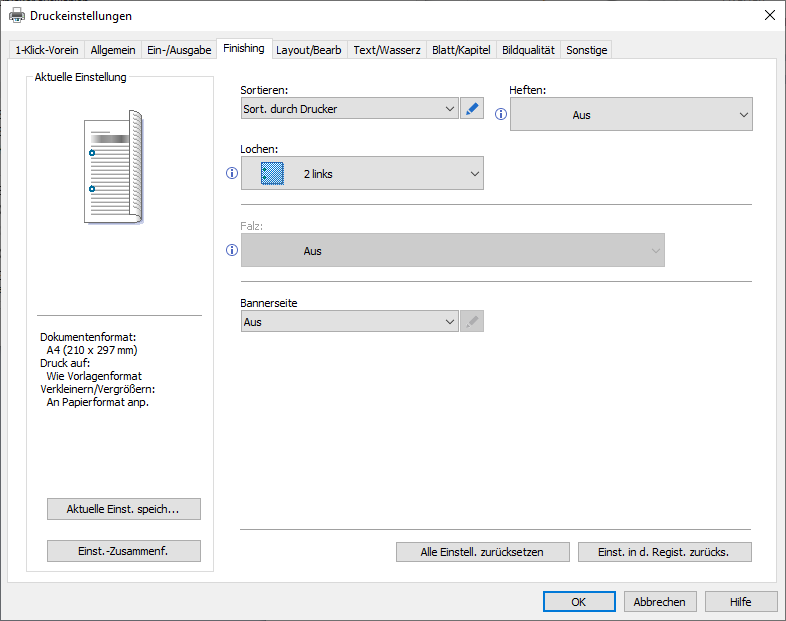Close the Druckeinstellungen dialog window
The image size is (786, 621).
[769, 15]
